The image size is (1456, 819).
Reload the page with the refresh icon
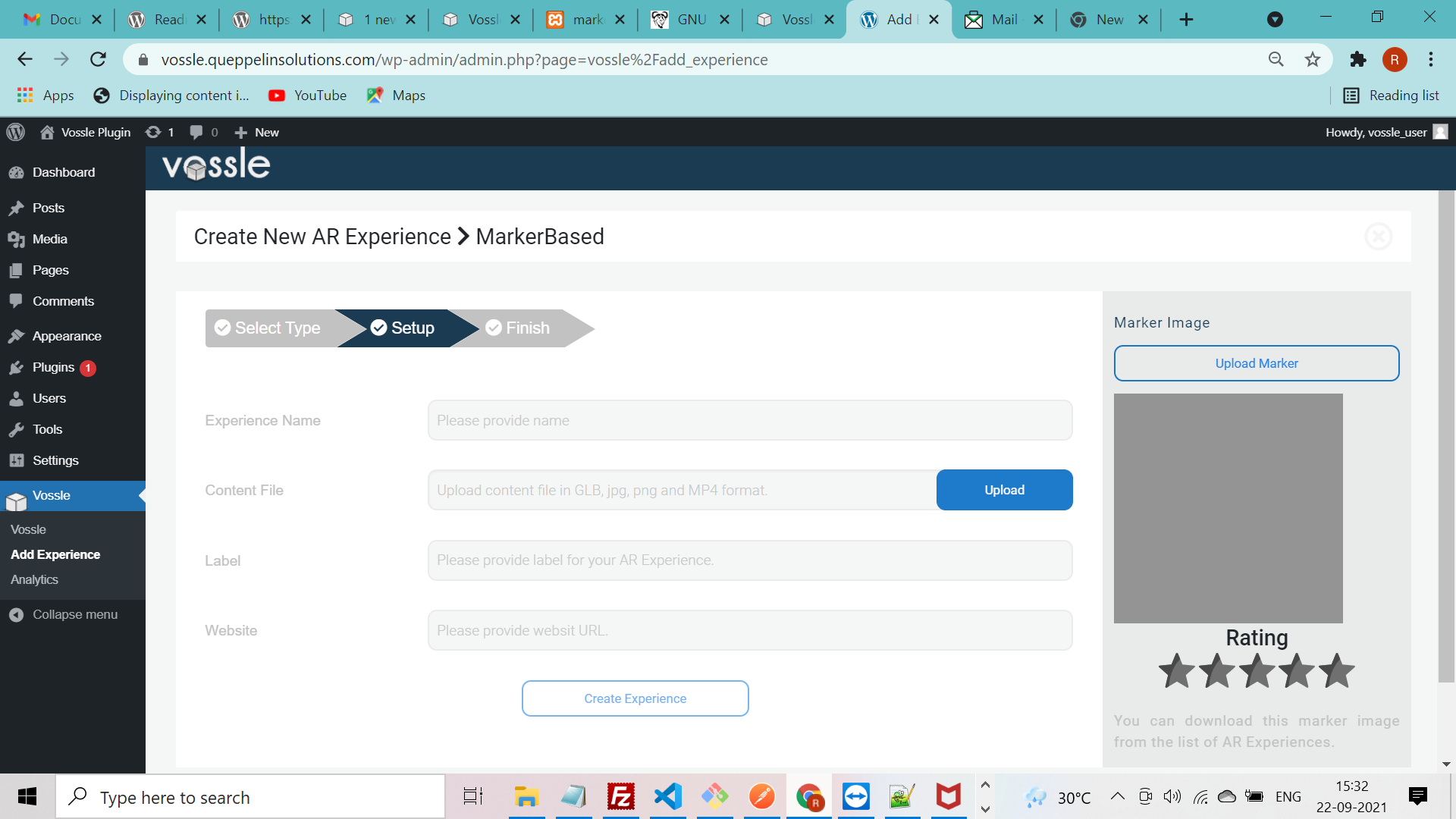(98, 59)
